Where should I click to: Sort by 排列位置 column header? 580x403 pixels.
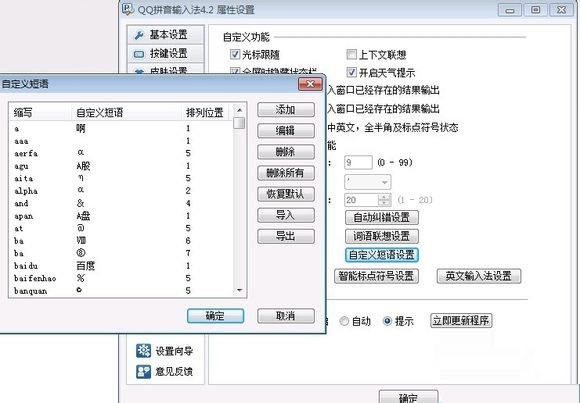(x=206, y=112)
